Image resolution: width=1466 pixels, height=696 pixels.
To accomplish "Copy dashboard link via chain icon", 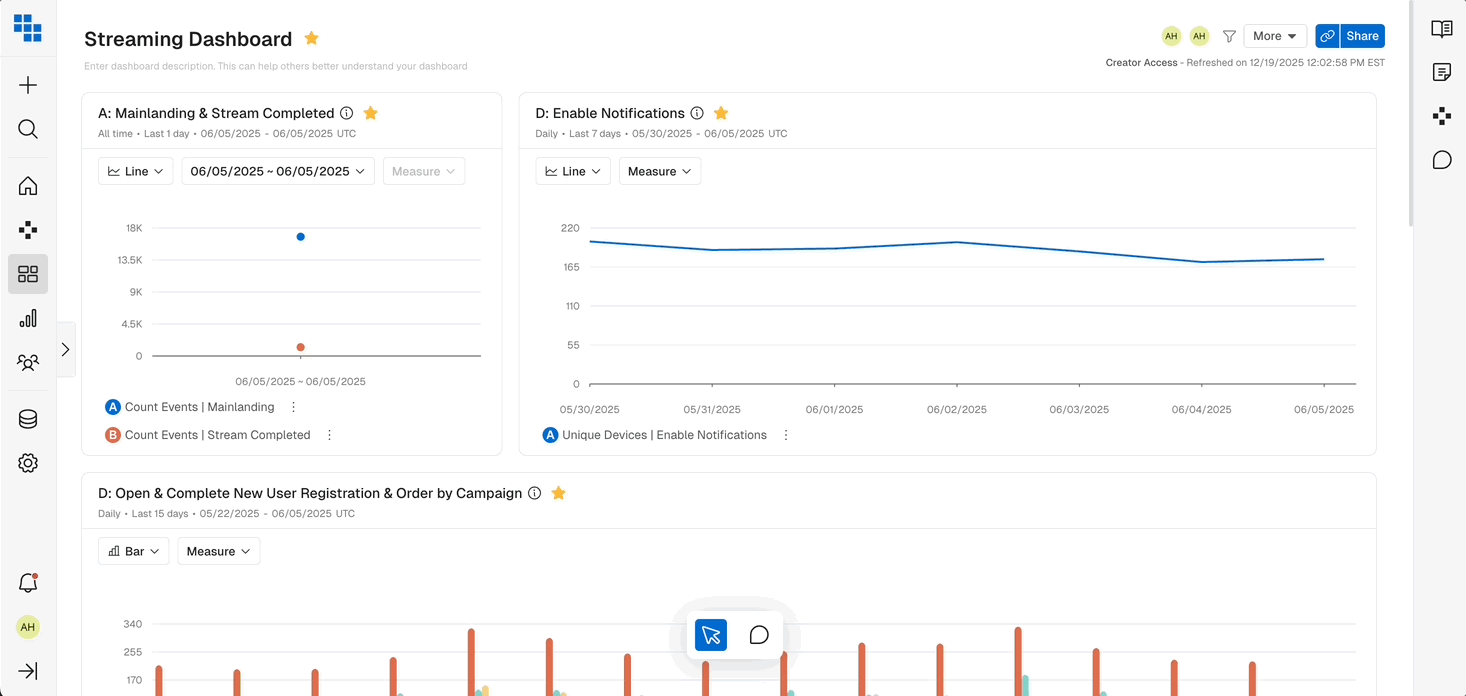I will click(x=1327, y=36).
